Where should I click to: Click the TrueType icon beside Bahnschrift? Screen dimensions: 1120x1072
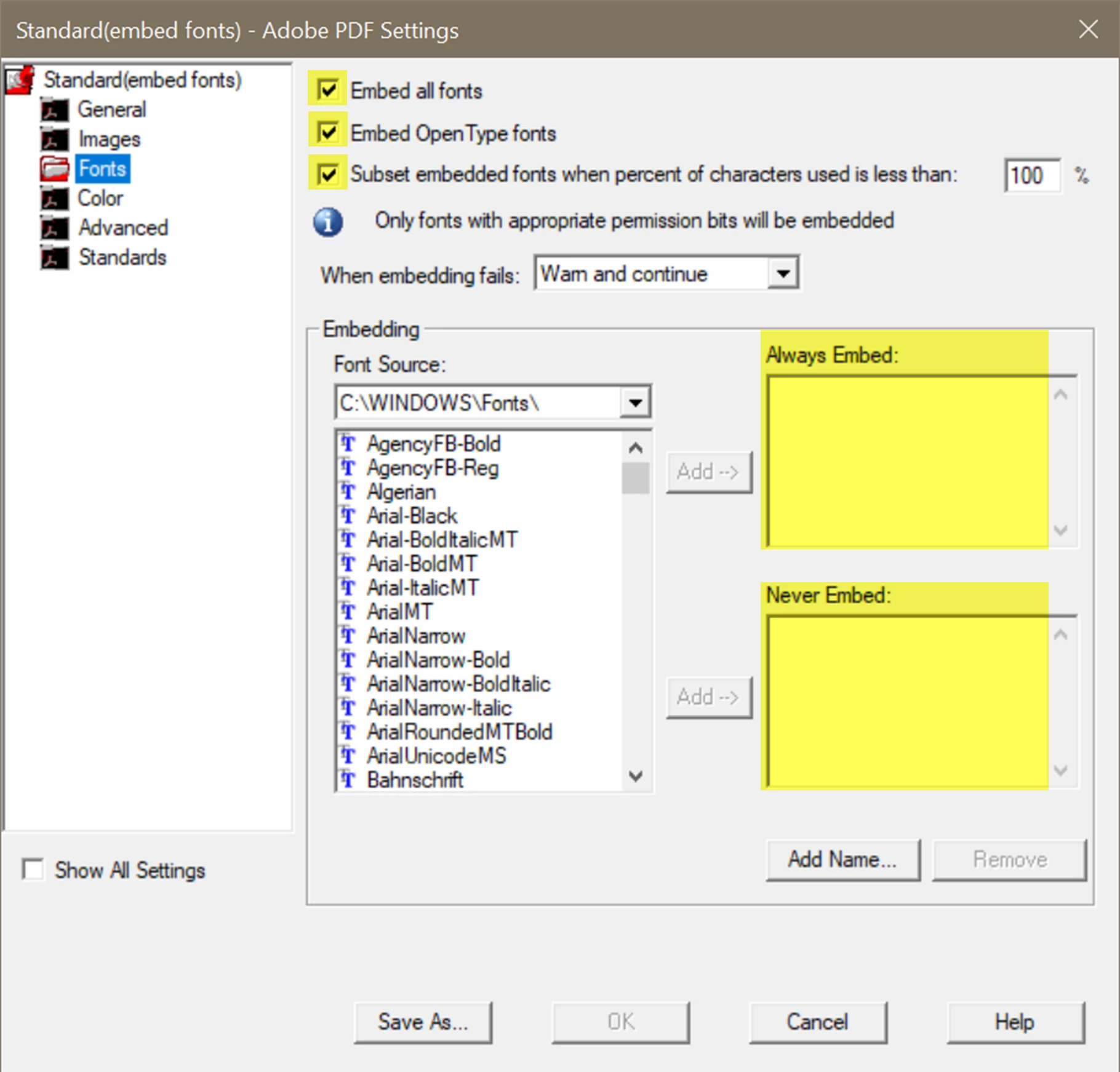point(348,780)
